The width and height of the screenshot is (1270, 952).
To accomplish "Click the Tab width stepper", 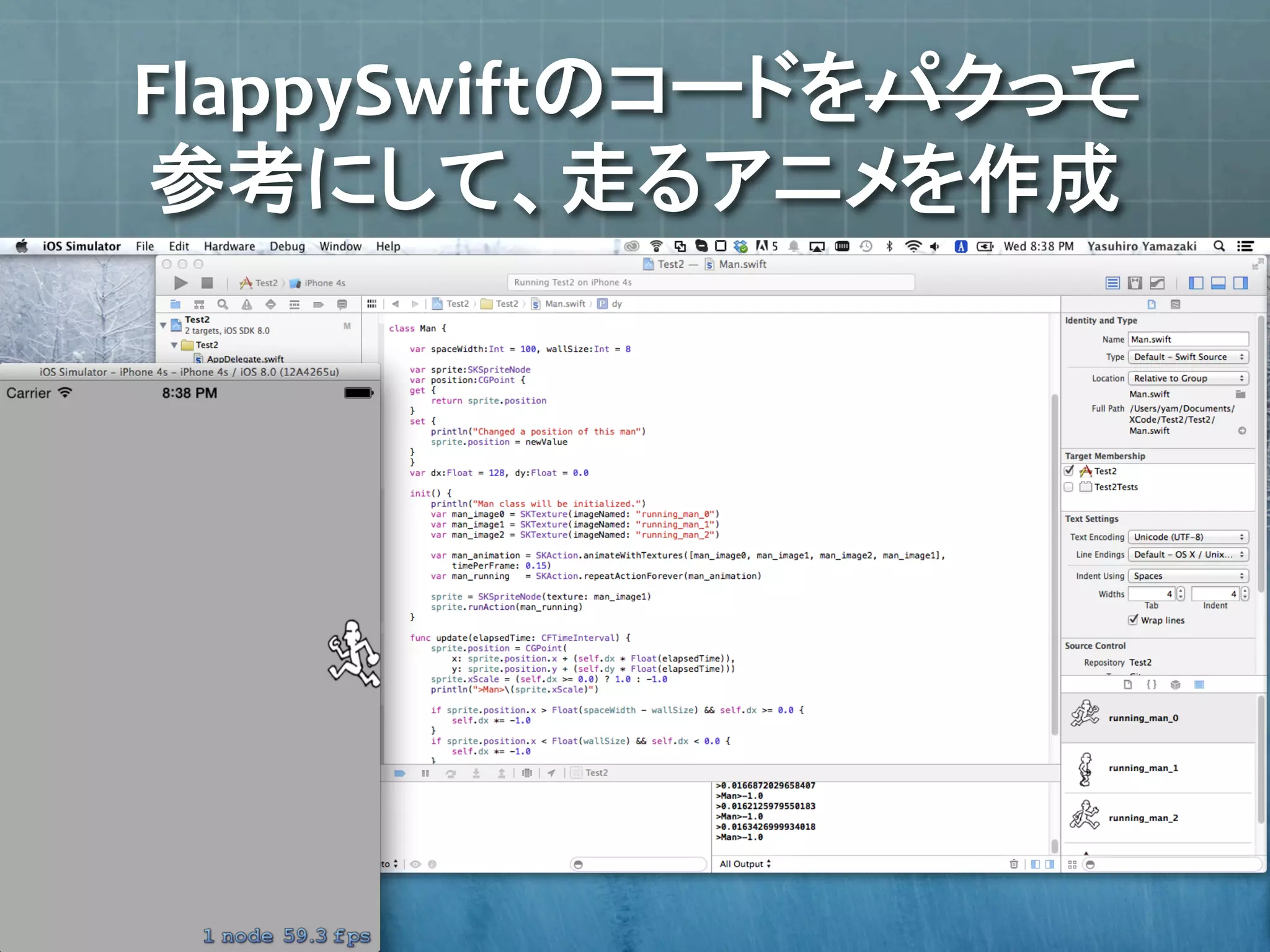I will pyautogui.click(x=1181, y=594).
